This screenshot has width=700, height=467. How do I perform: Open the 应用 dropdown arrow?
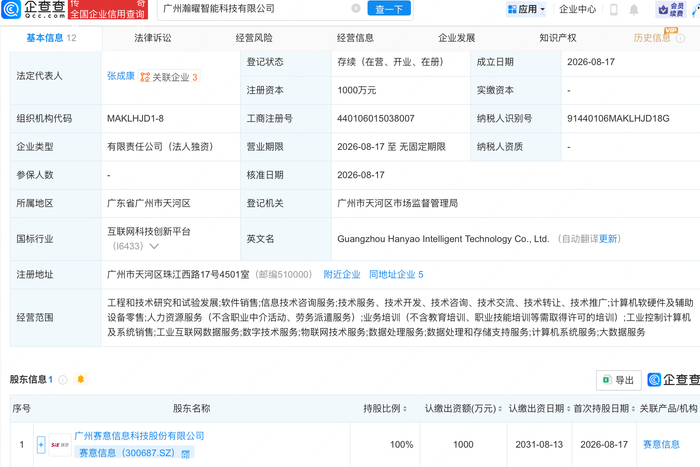click(542, 9)
